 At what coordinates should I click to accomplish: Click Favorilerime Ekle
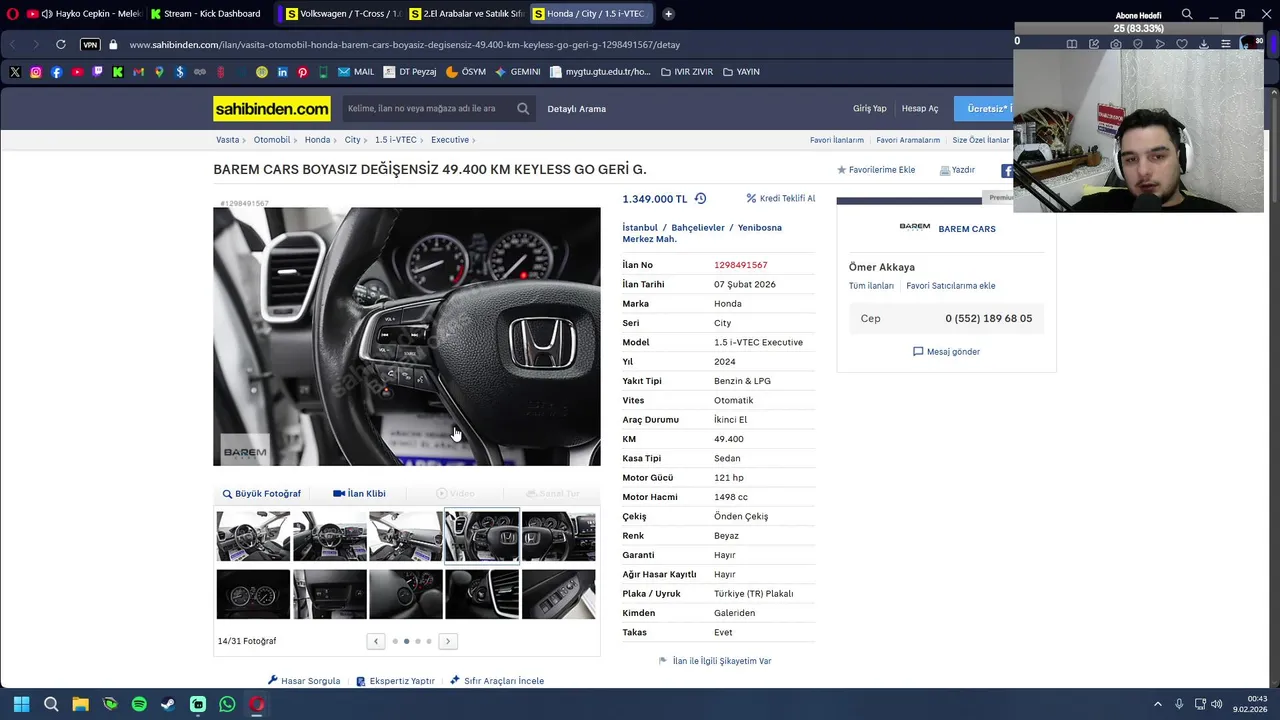pyautogui.click(x=876, y=170)
